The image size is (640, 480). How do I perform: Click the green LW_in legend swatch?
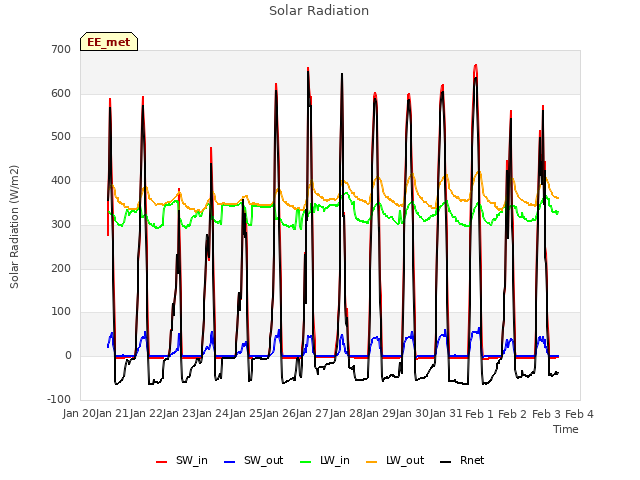tap(306, 462)
